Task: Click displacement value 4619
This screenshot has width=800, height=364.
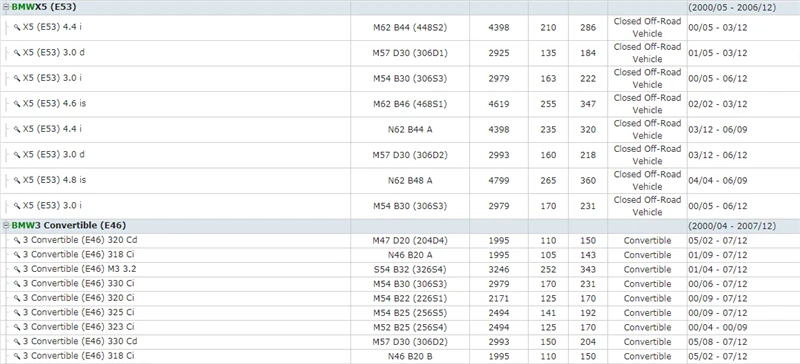Action: (498, 104)
